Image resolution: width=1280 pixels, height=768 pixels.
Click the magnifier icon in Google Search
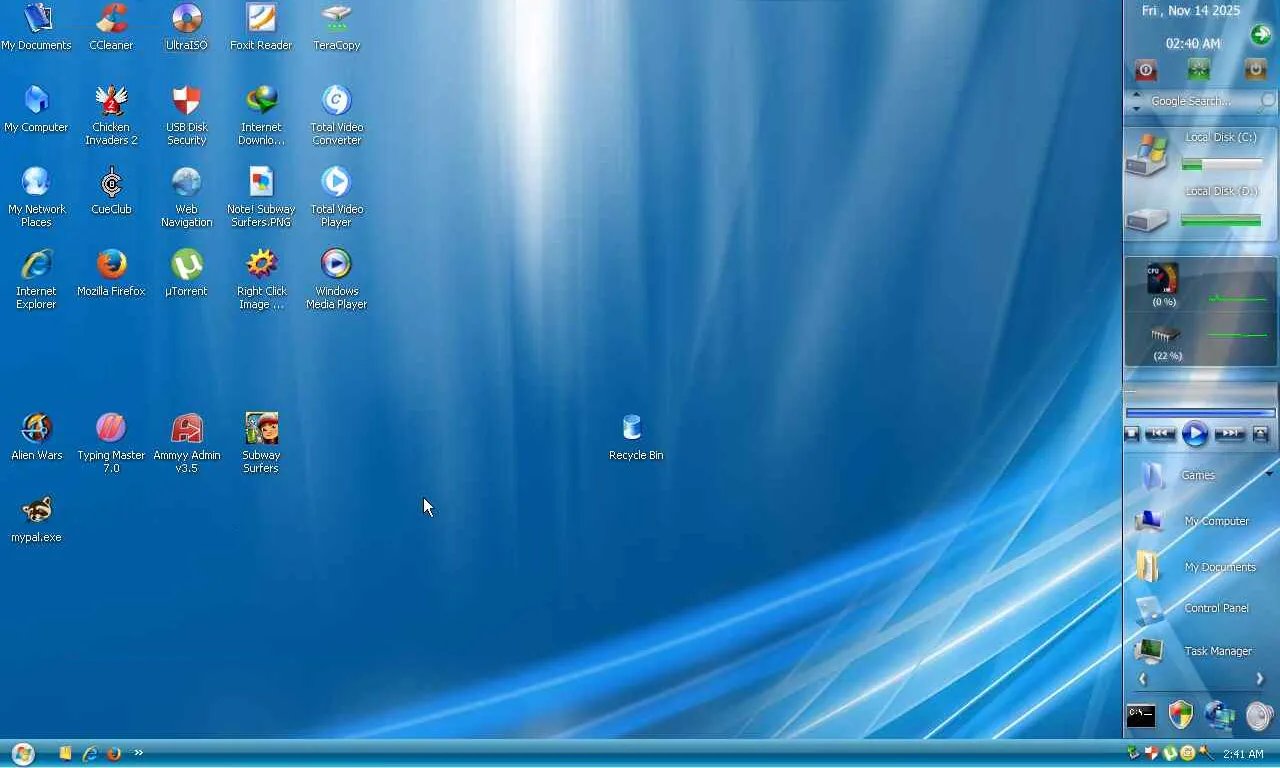(1268, 101)
